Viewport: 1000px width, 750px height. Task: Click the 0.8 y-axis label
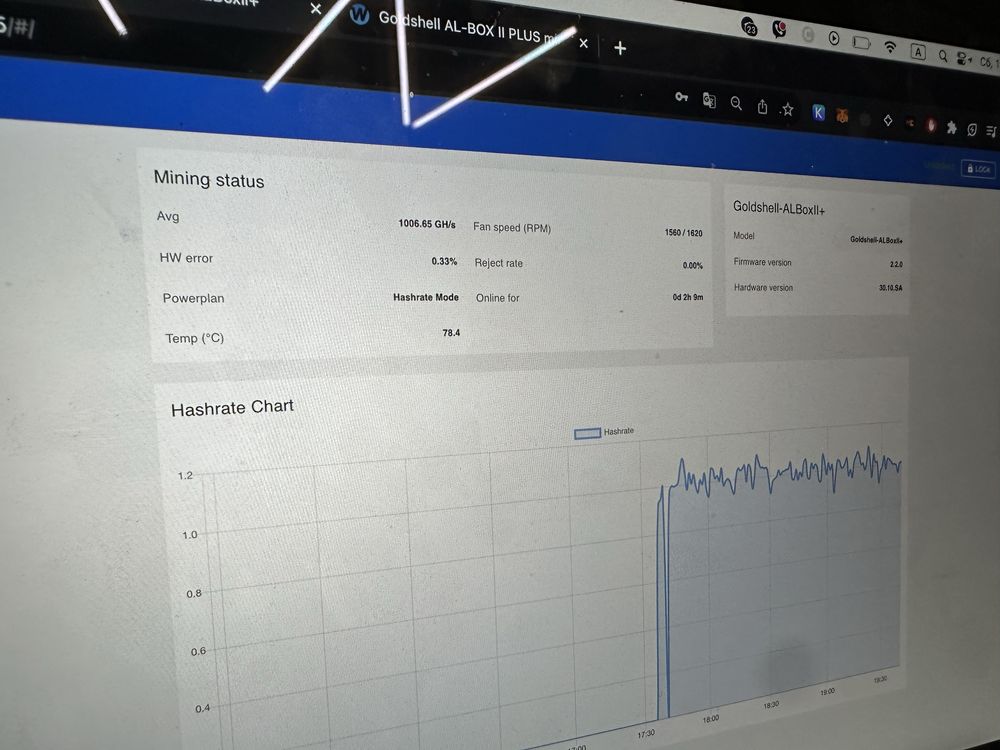tap(194, 593)
